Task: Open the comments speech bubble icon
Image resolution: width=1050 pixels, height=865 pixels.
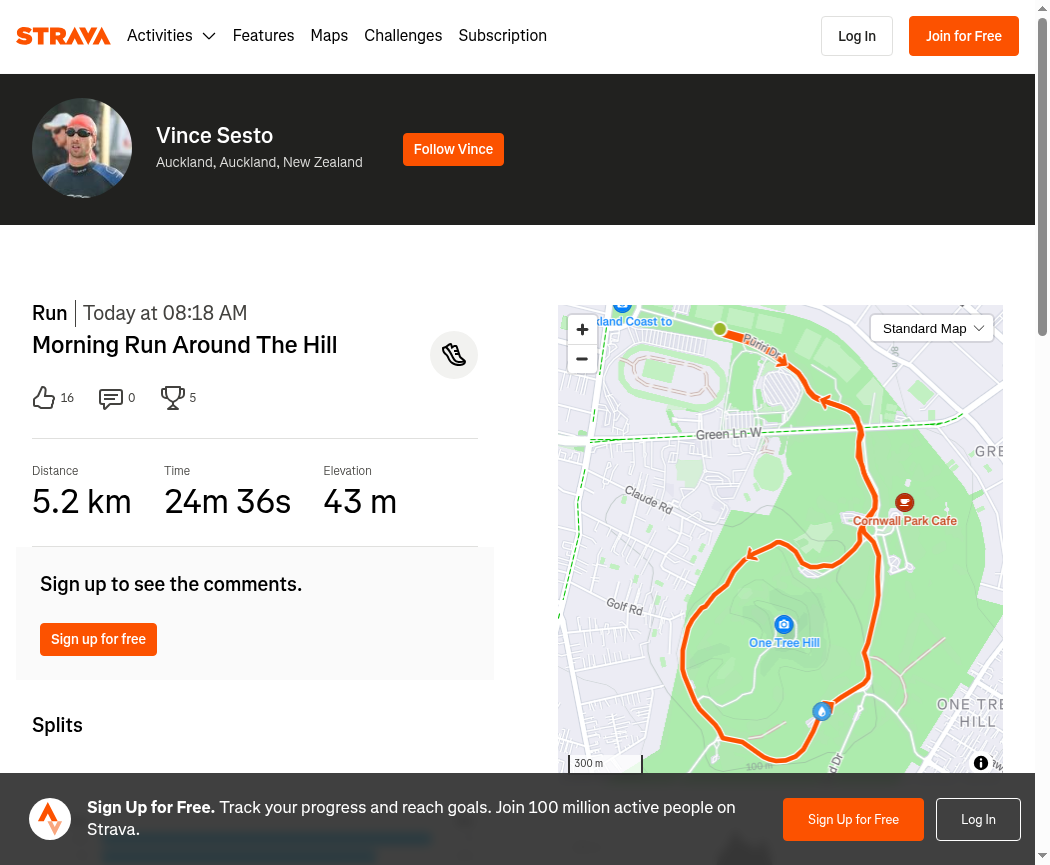Action: [x=110, y=398]
